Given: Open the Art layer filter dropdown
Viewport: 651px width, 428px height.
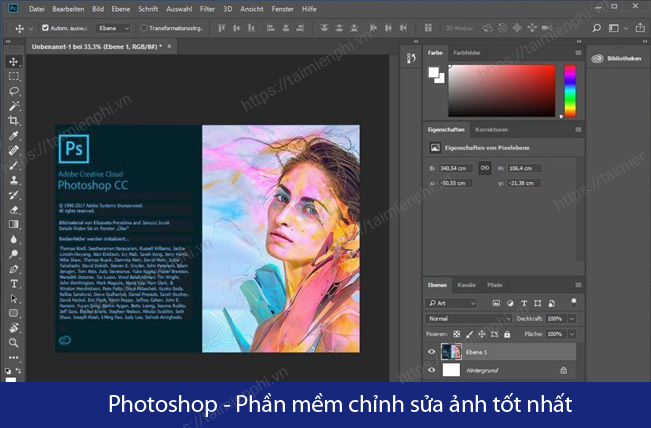Looking at the screenshot, I should click(x=451, y=303).
